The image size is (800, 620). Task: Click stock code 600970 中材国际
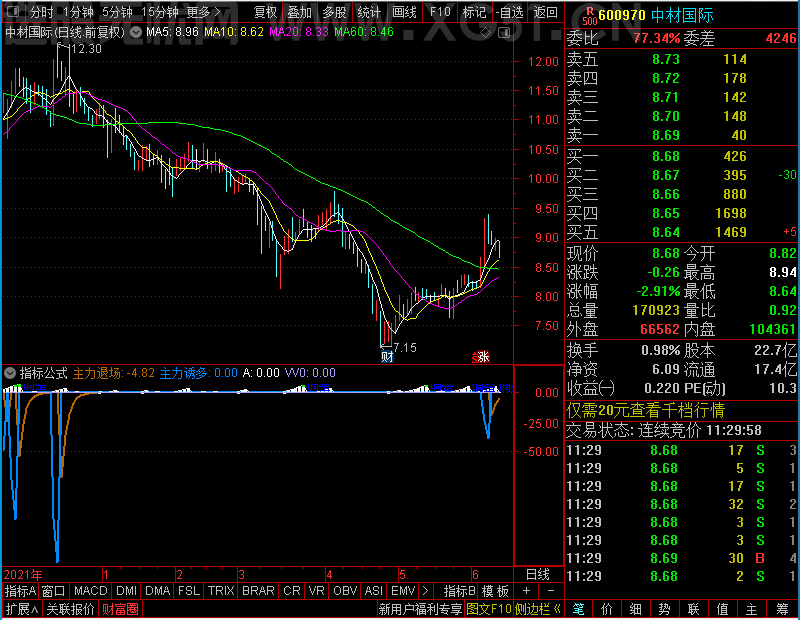[x=656, y=15]
